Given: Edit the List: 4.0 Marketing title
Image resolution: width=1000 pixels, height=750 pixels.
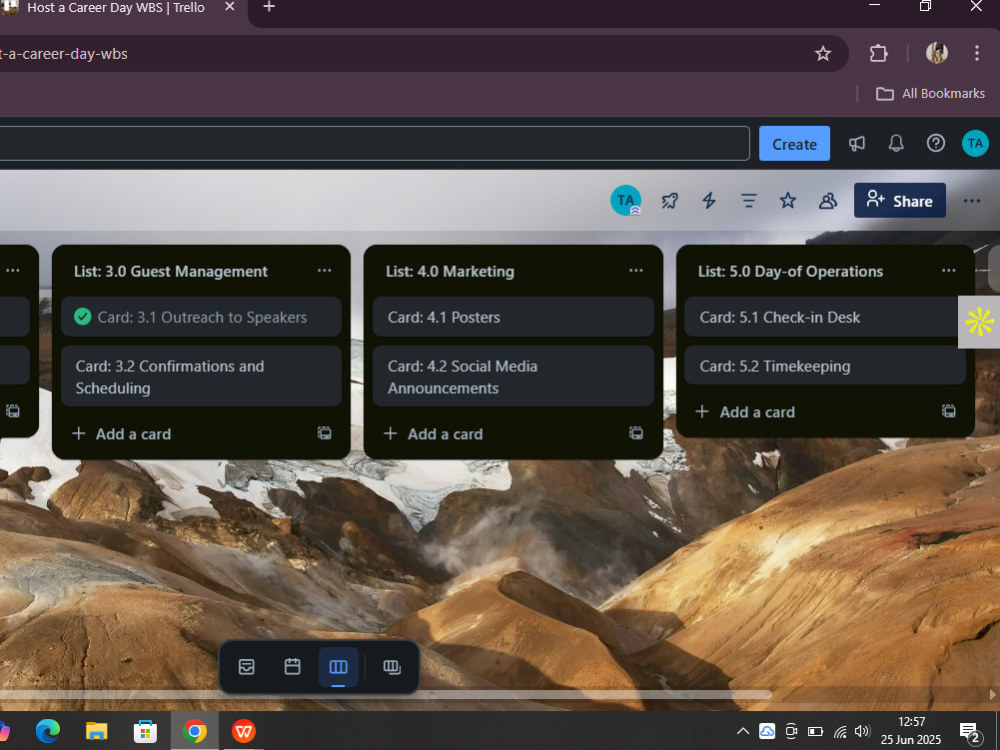Looking at the screenshot, I should click(450, 271).
